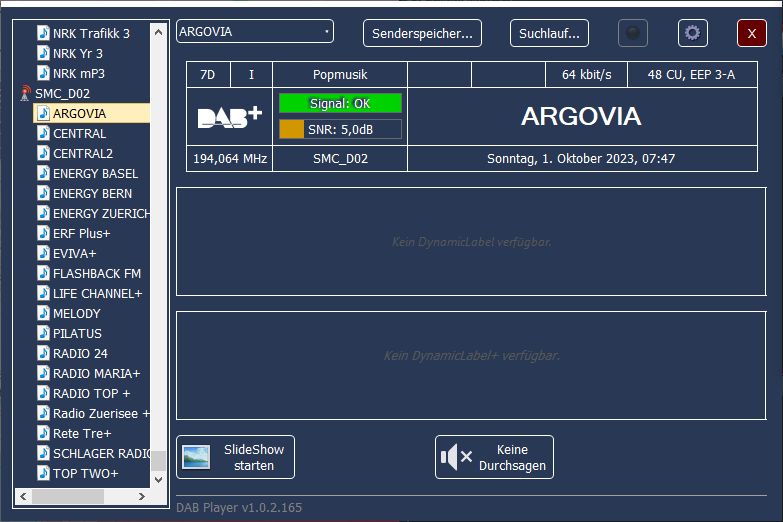Click the SNR 5,0dB level bar
Screen dimensions: 783x522
pyautogui.click(x=340, y=129)
